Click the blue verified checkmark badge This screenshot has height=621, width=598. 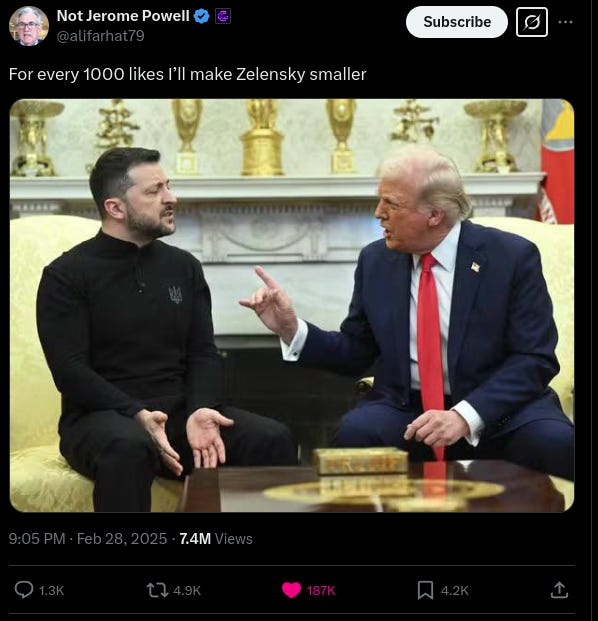click(202, 16)
